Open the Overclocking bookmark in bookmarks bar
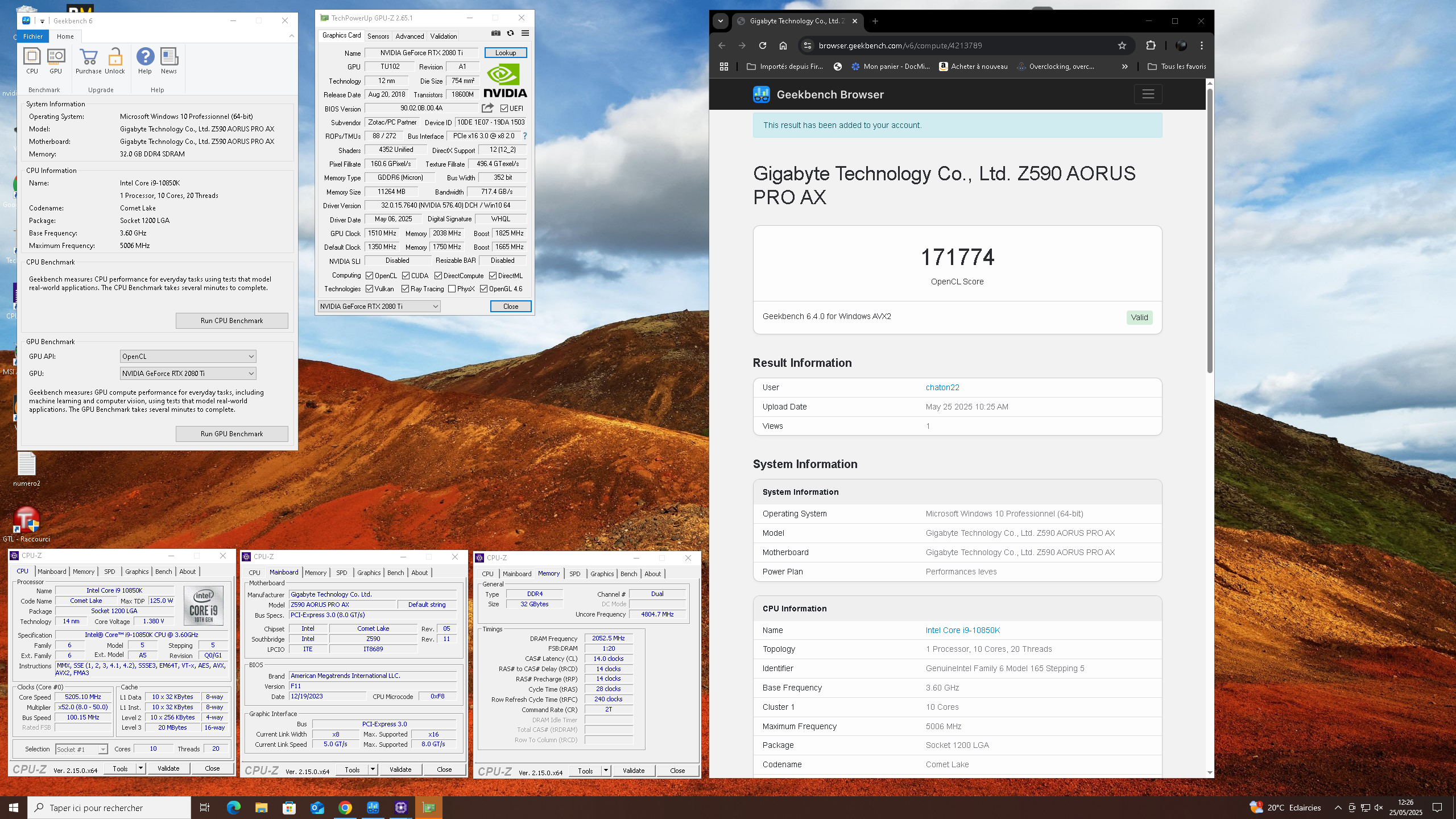The image size is (1456, 819). coord(1056,67)
